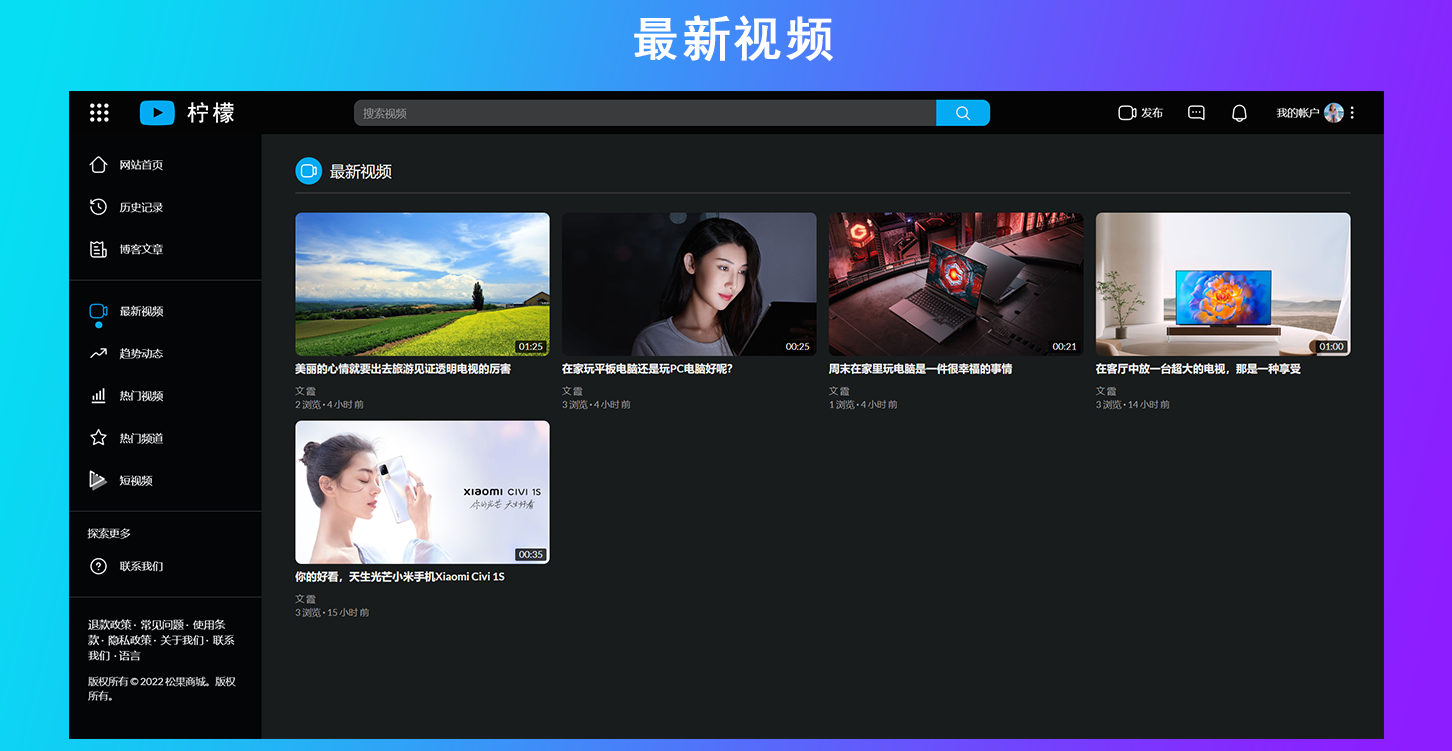The image size is (1452, 751).
Task: Click the 语言 footer link
Action: pyautogui.click(x=130, y=657)
